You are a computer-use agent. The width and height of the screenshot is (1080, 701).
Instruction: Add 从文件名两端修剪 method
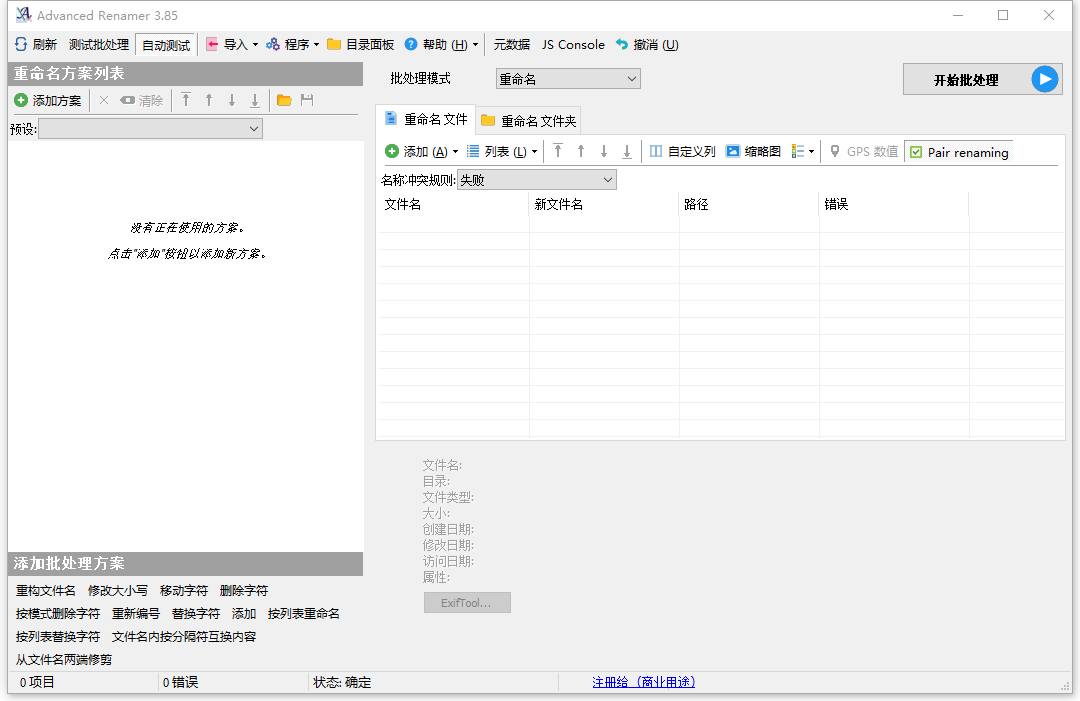64,660
